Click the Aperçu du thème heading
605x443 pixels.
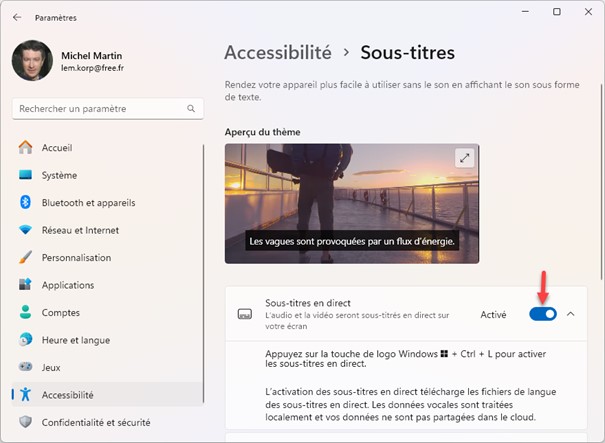tap(262, 132)
